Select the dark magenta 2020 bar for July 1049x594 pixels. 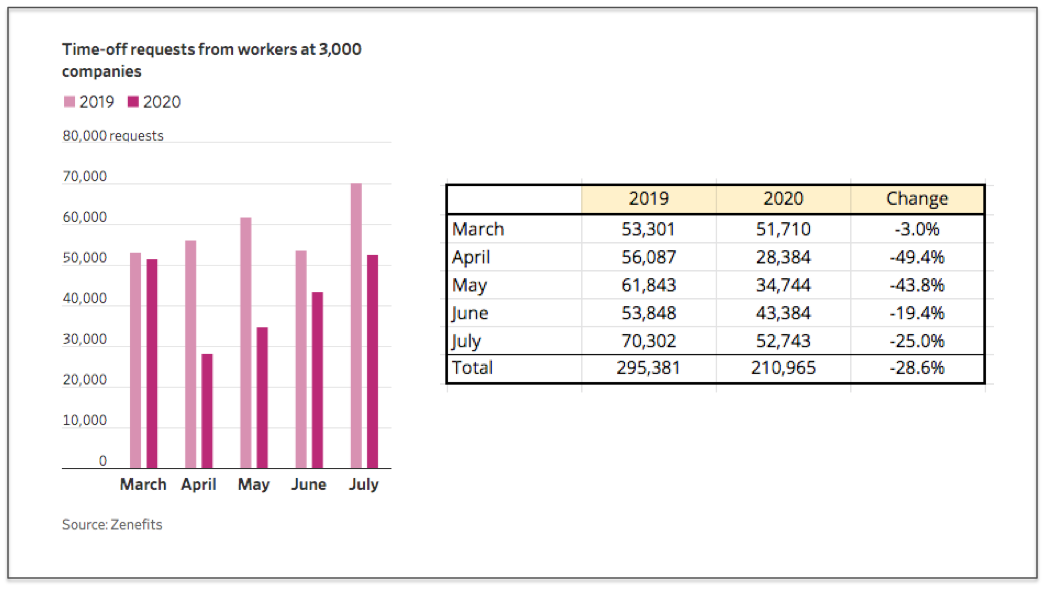[373, 362]
